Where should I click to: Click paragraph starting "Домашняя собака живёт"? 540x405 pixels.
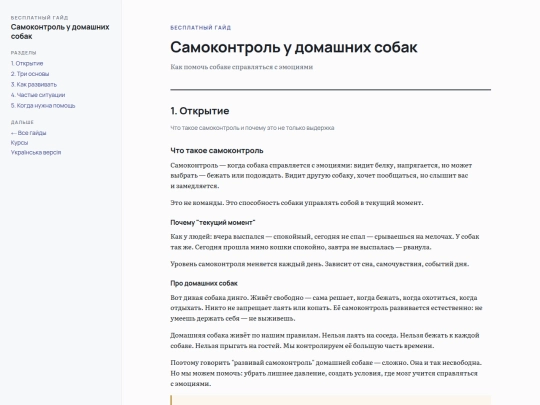point(325,340)
